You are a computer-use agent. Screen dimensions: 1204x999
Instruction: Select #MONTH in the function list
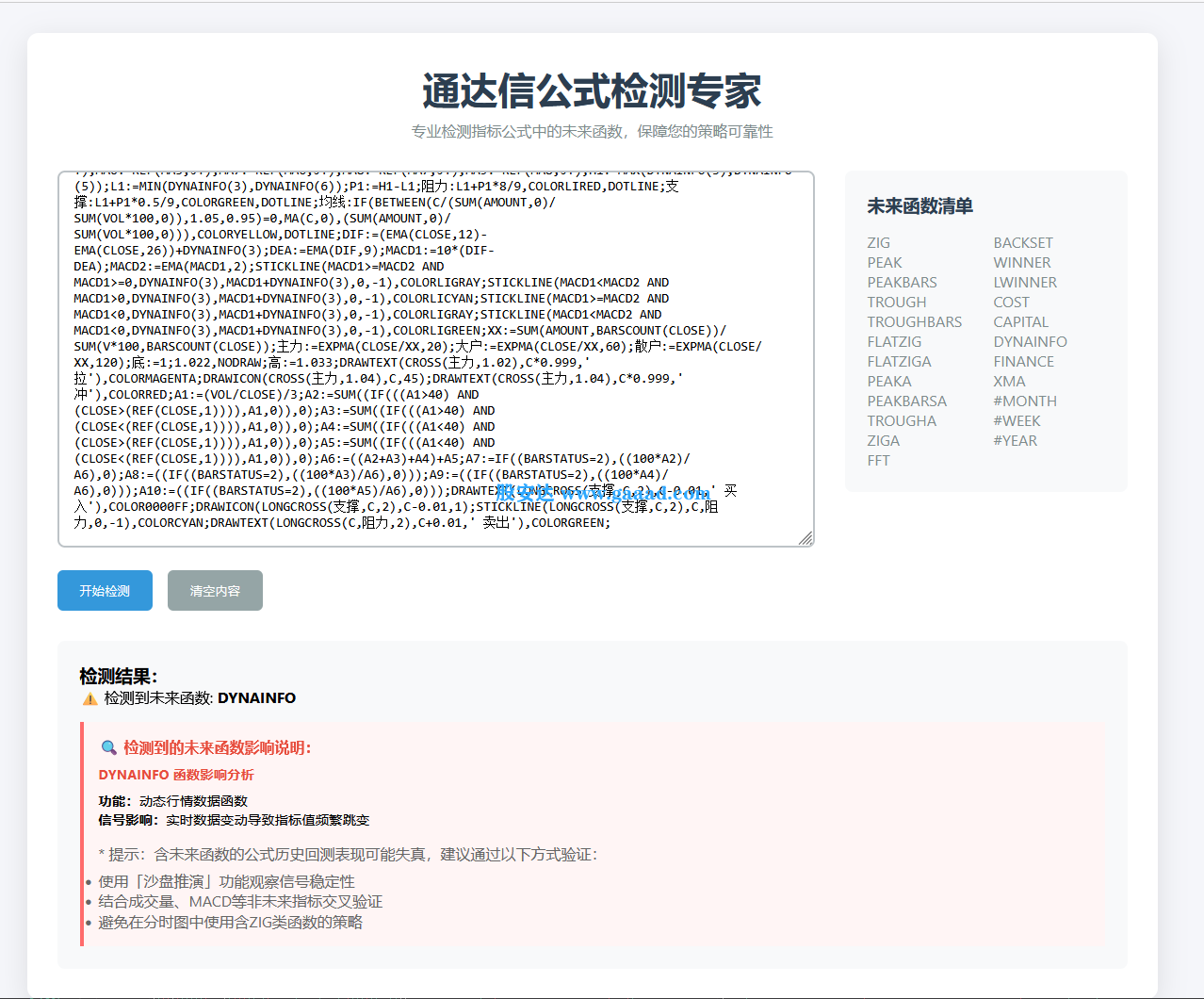pos(1025,401)
